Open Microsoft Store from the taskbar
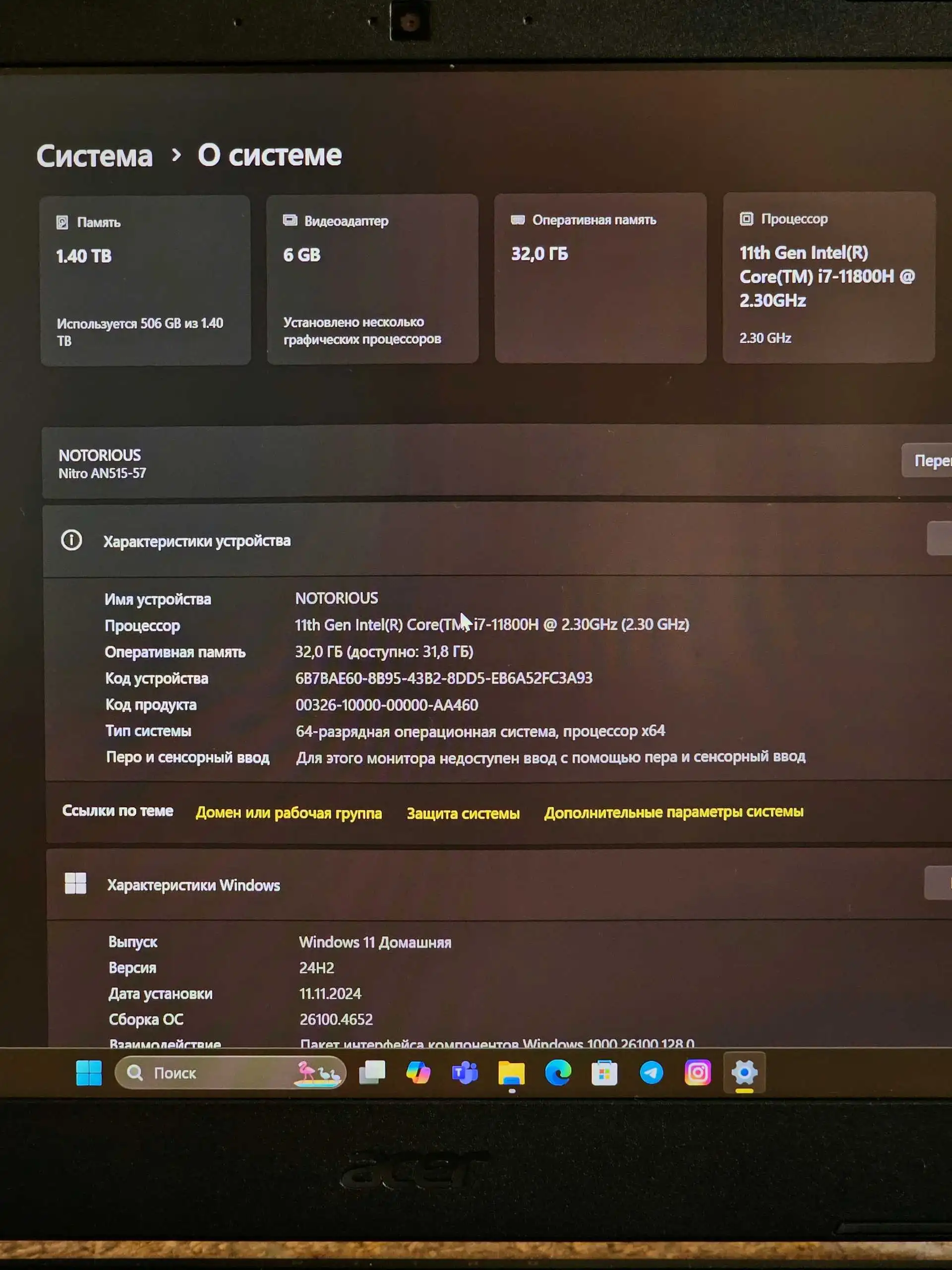This screenshot has width=952, height=1270. tap(604, 1073)
